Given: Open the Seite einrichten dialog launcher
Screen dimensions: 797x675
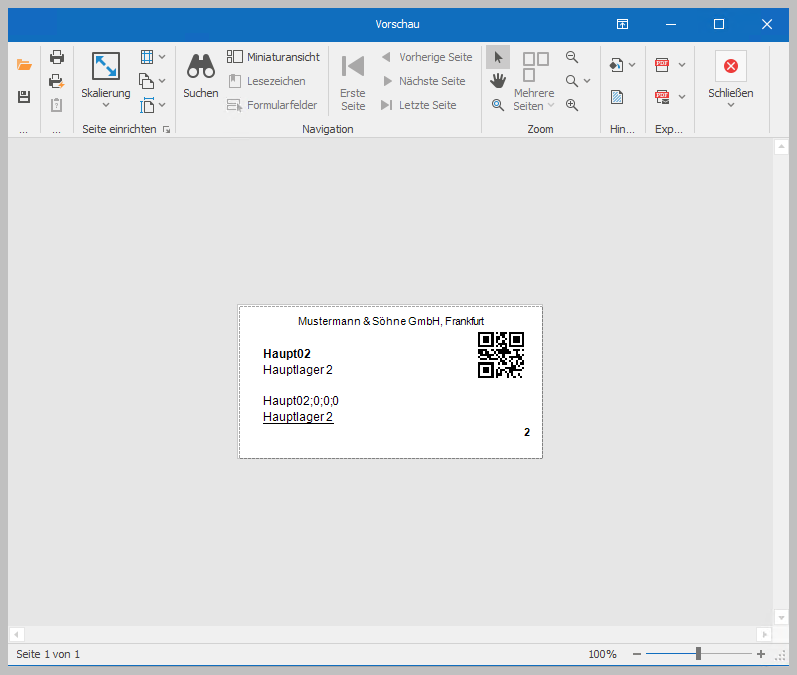Looking at the screenshot, I should (x=167, y=130).
